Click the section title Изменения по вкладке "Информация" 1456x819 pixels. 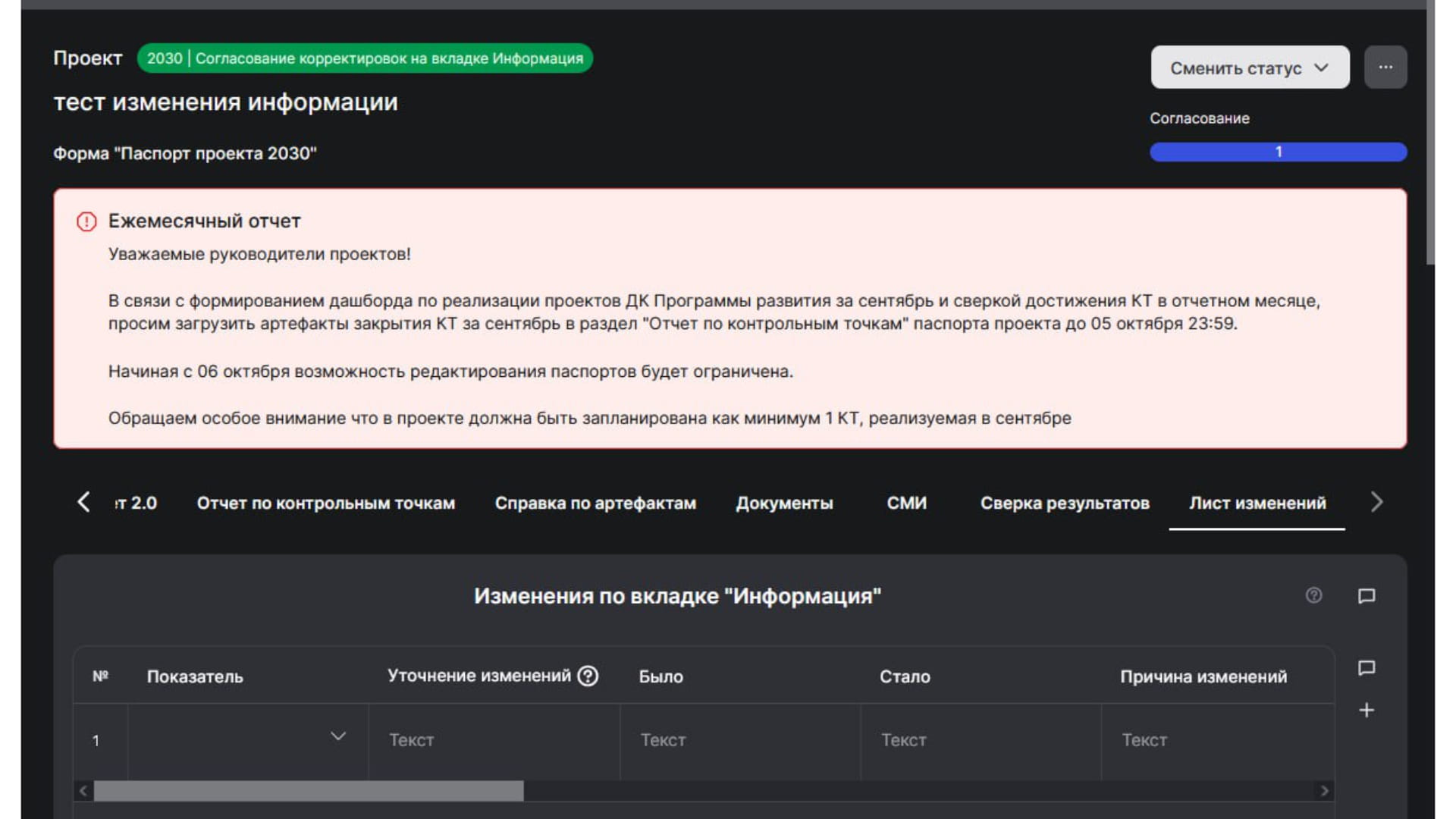coord(677,596)
